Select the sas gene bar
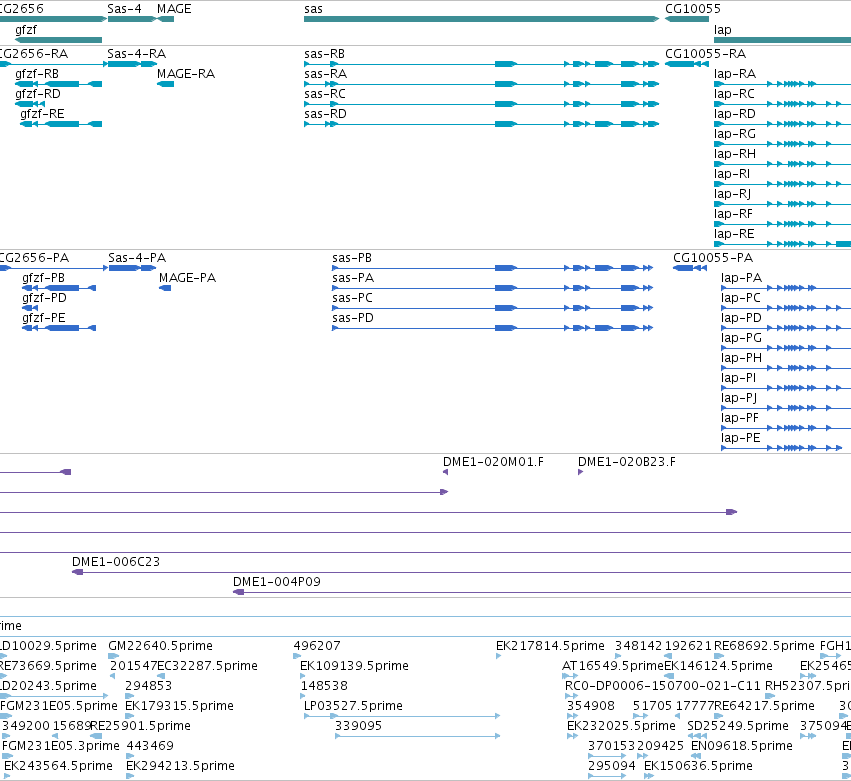The width and height of the screenshot is (851, 781). pyautogui.click(x=481, y=19)
